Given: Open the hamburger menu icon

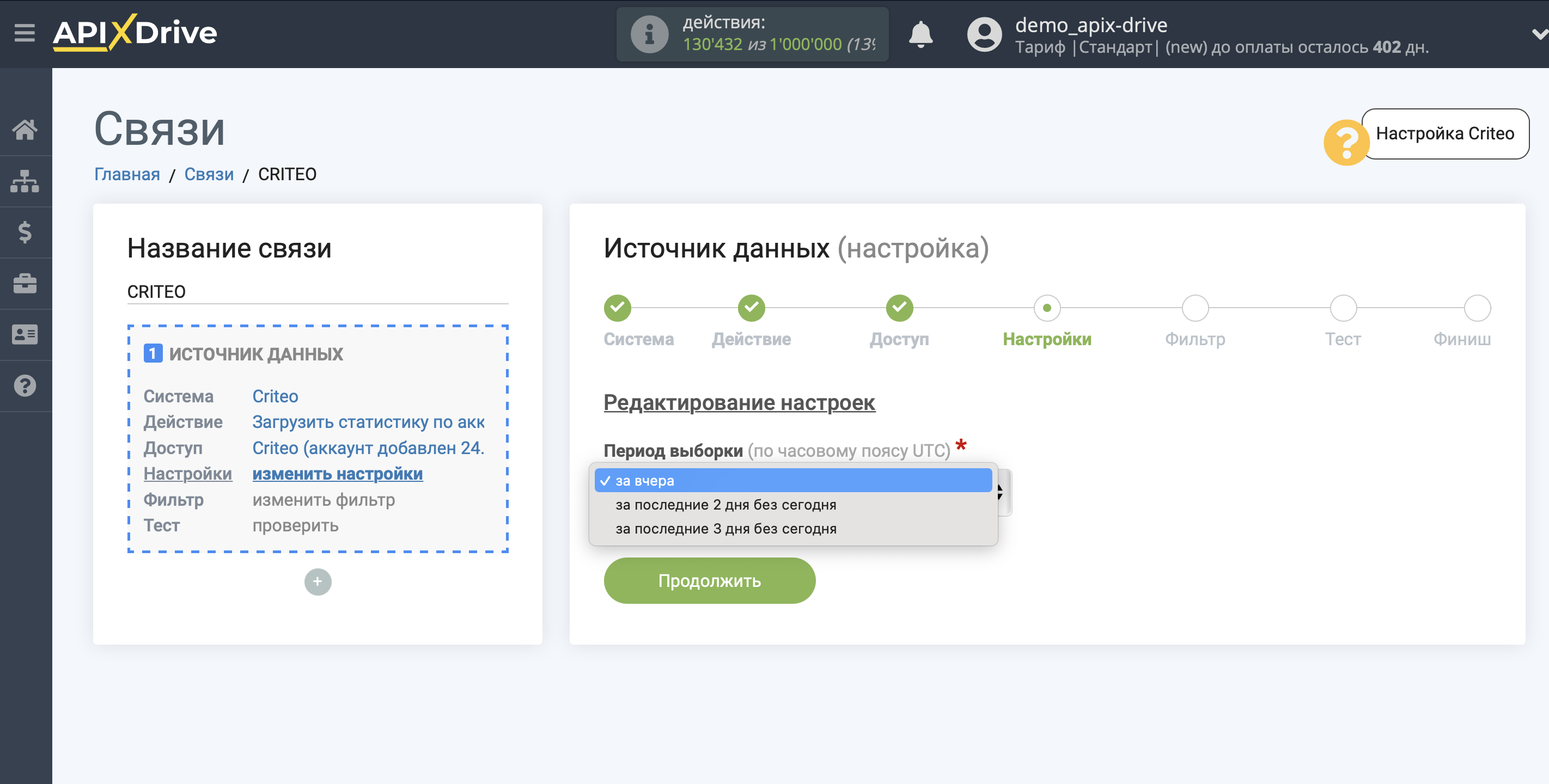Looking at the screenshot, I should [x=25, y=33].
